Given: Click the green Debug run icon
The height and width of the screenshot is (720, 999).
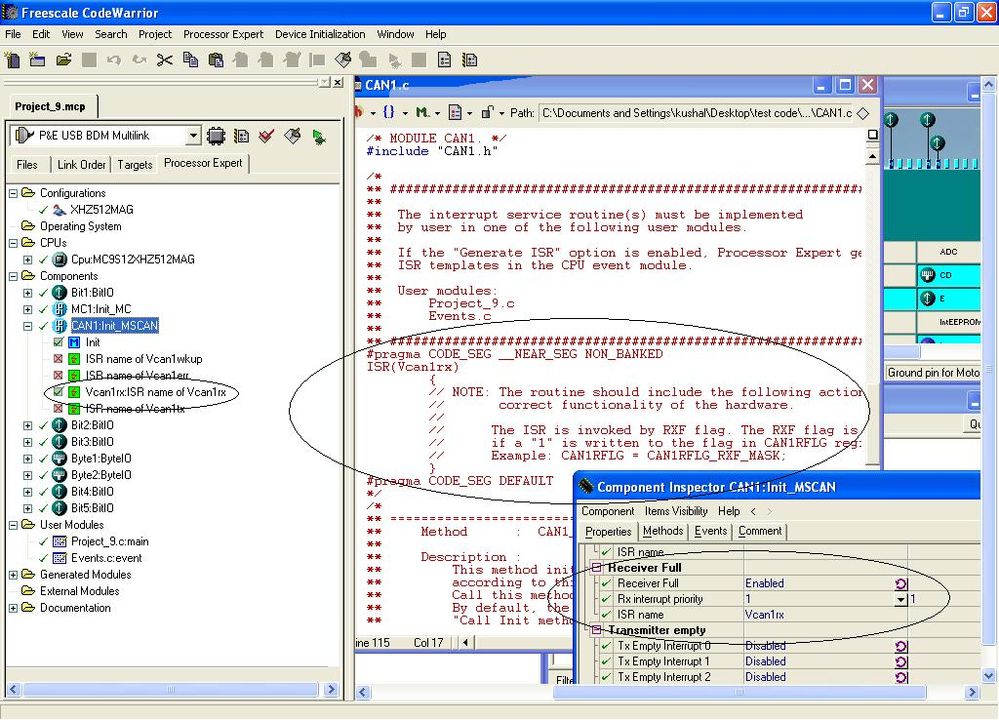Looking at the screenshot, I should 319,136.
